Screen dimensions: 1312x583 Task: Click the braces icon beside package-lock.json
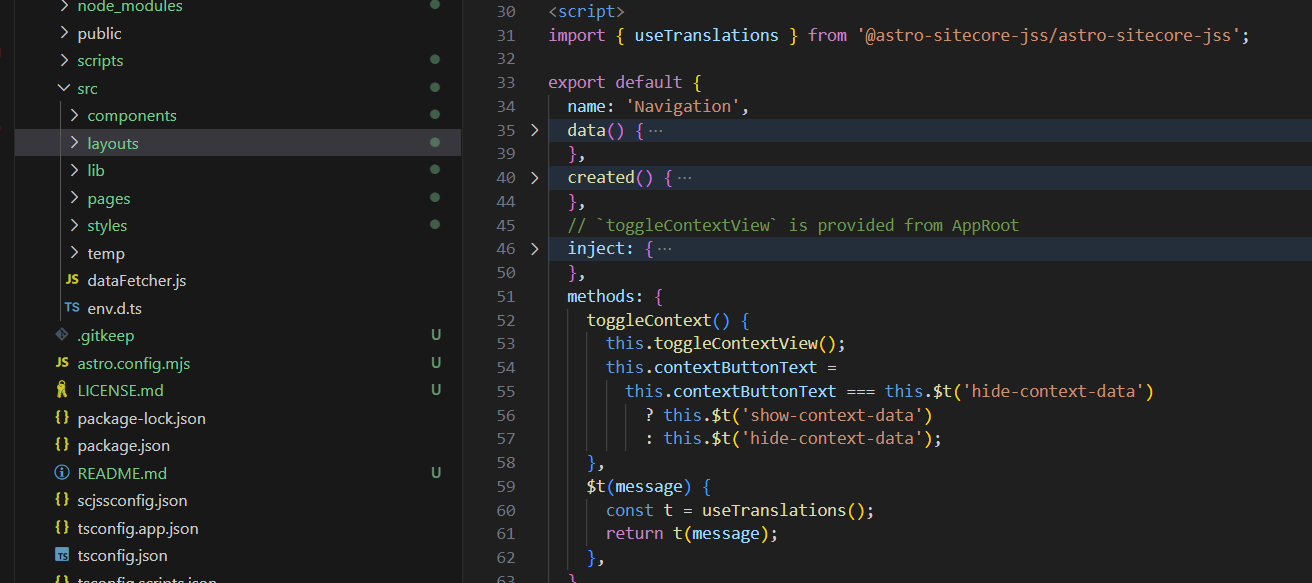(x=61, y=418)
